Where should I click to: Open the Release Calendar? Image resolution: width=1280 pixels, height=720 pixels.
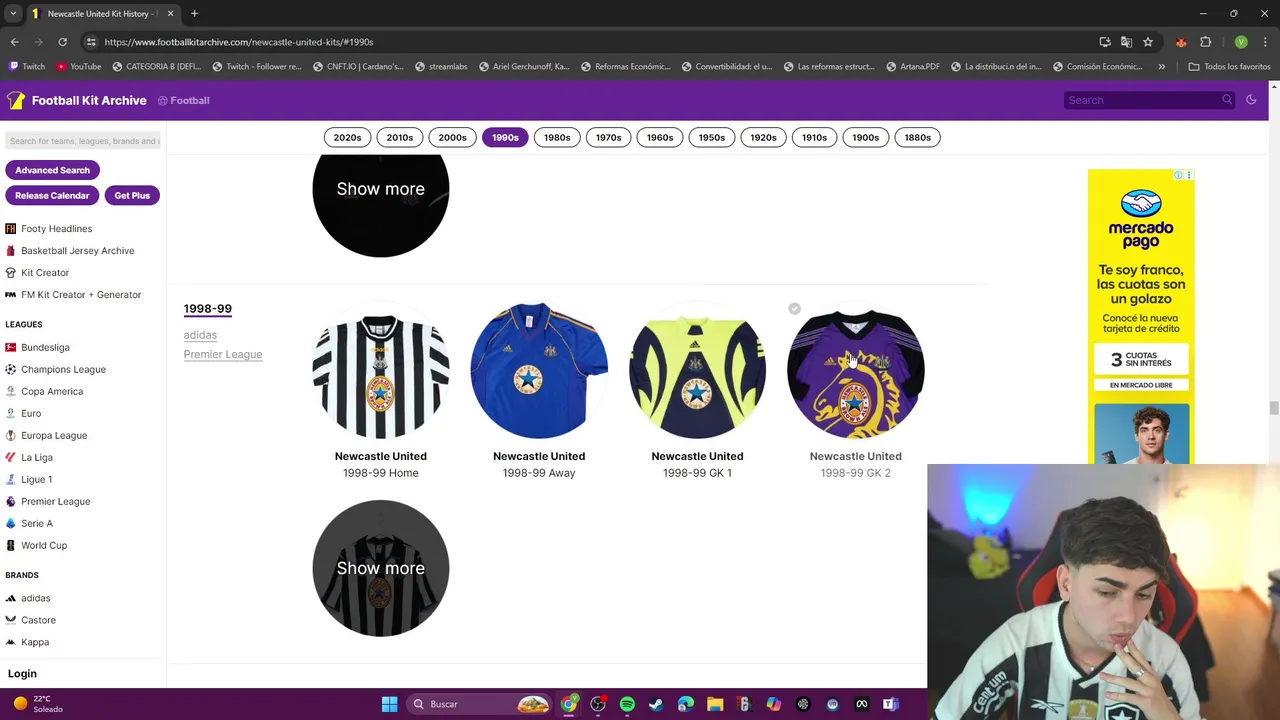tap(52, 196)
